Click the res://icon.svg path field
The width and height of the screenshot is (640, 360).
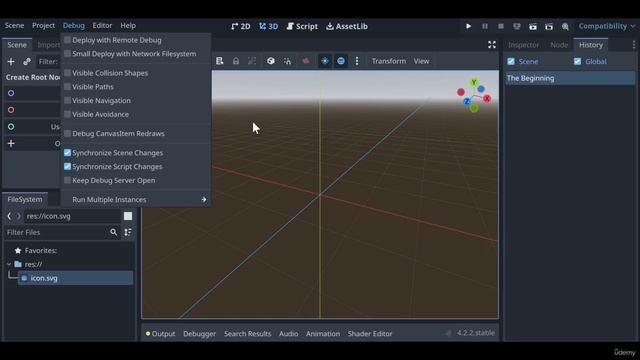click(72, 216)
